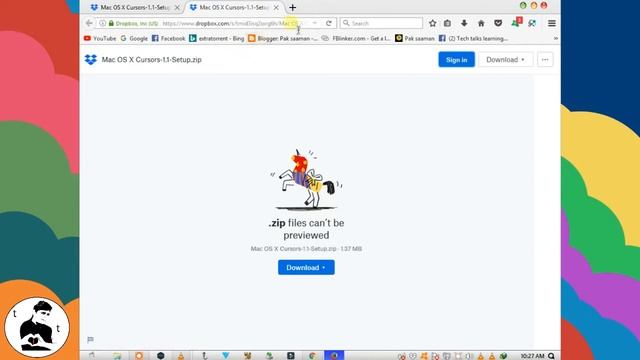Show more bookmarks chevron

(x=556, y=38)
